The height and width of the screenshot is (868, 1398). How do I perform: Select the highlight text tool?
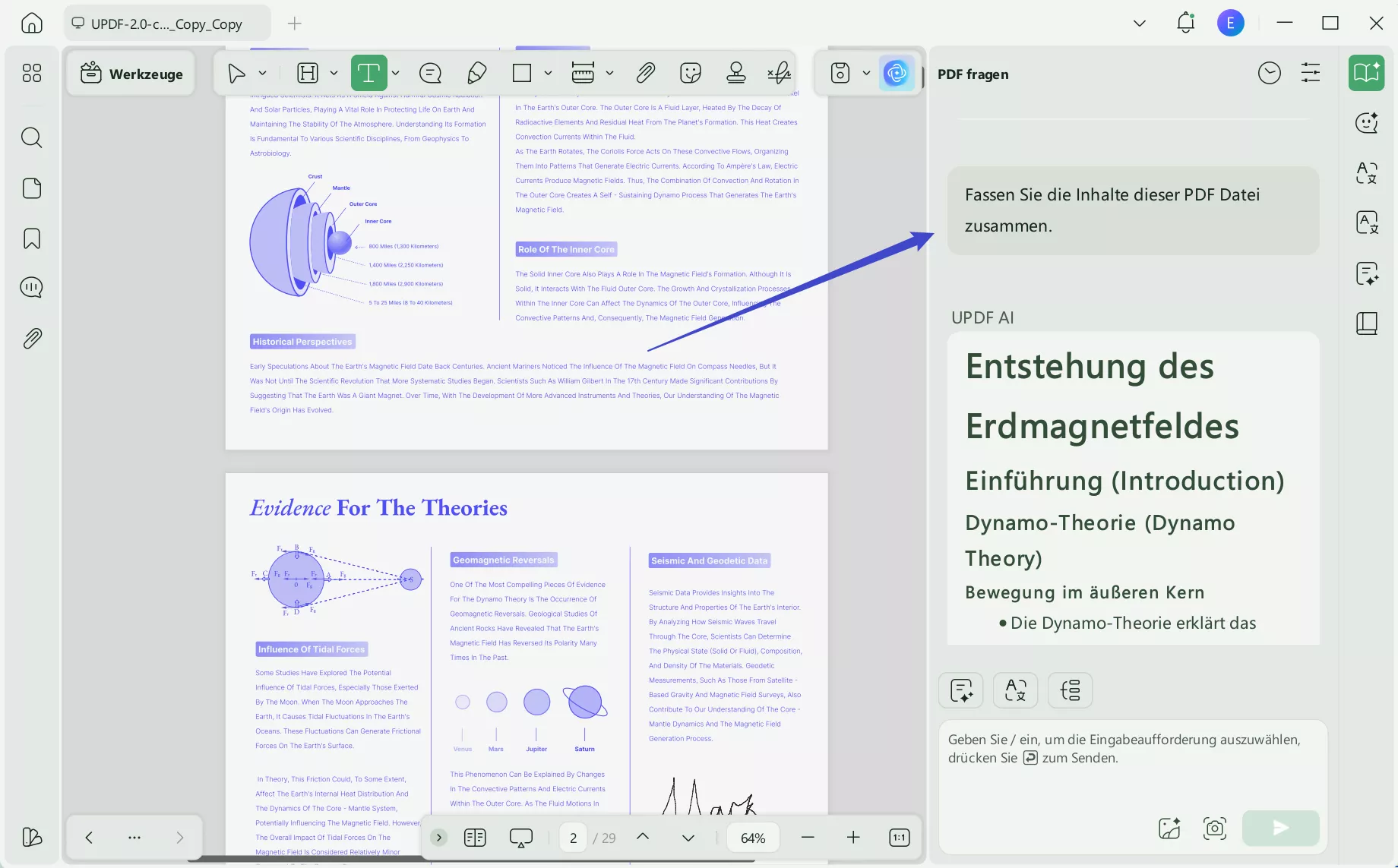point(308,74)
